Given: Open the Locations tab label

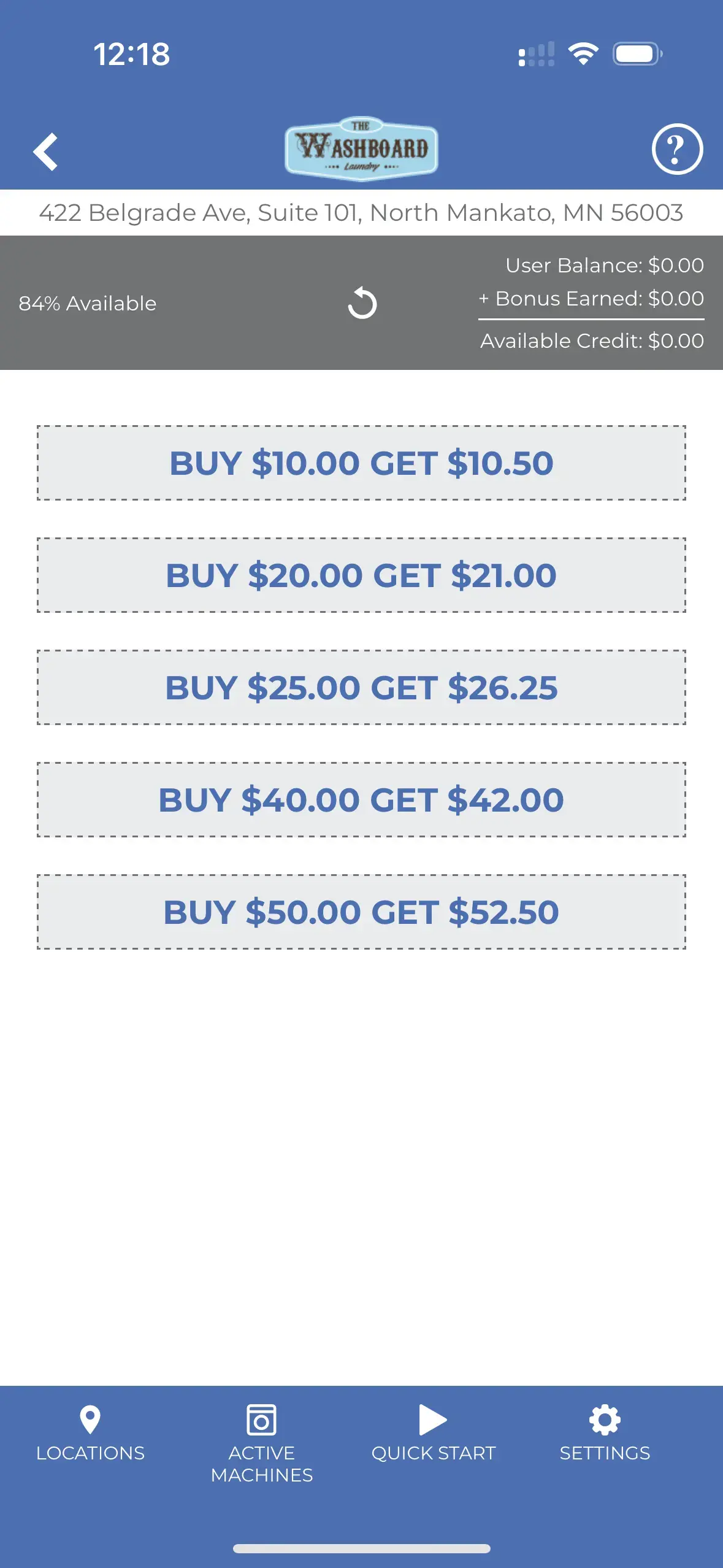Looking at the screenshot, I should pos(90,1453).
